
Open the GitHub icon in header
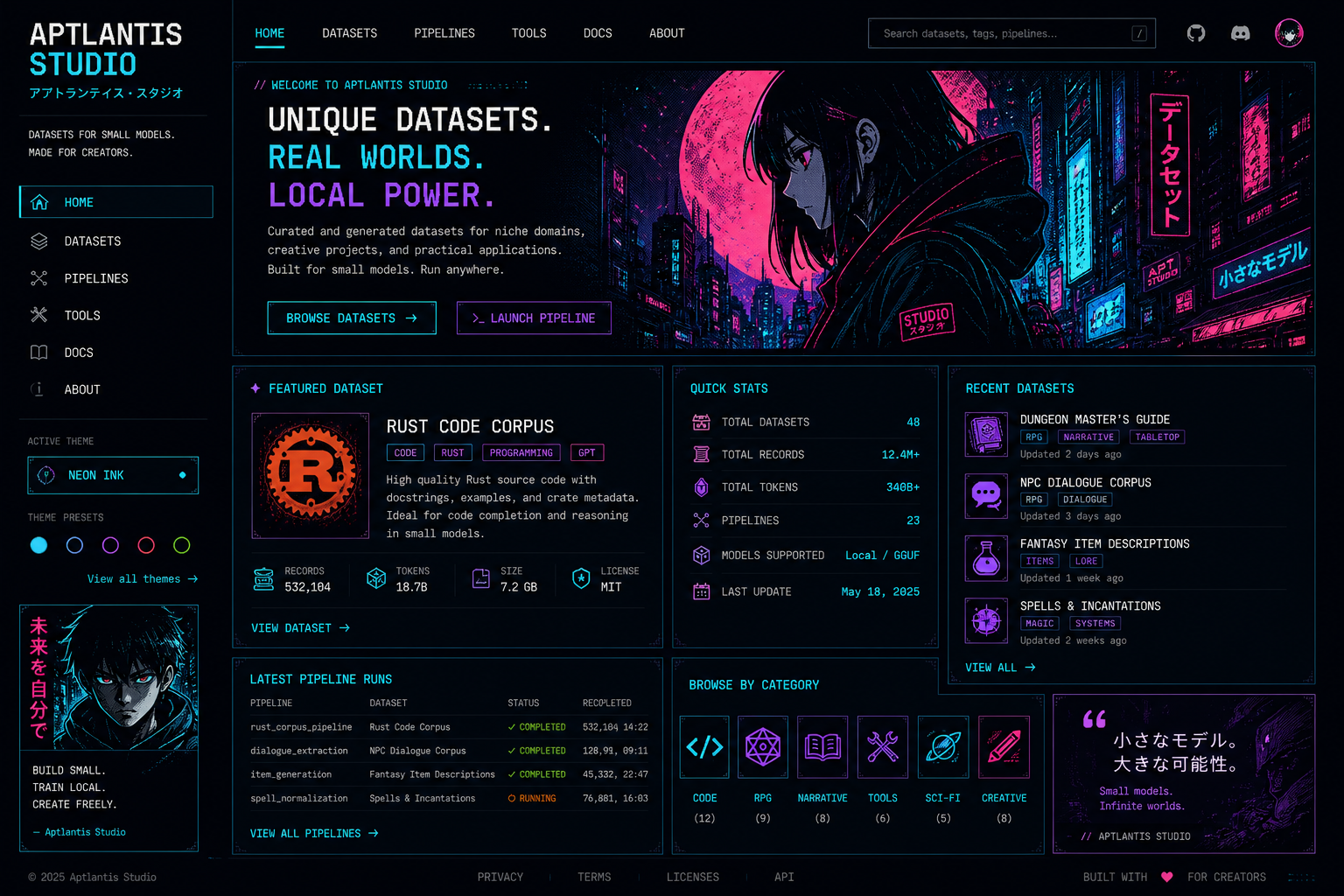[x=1196, y=33]
